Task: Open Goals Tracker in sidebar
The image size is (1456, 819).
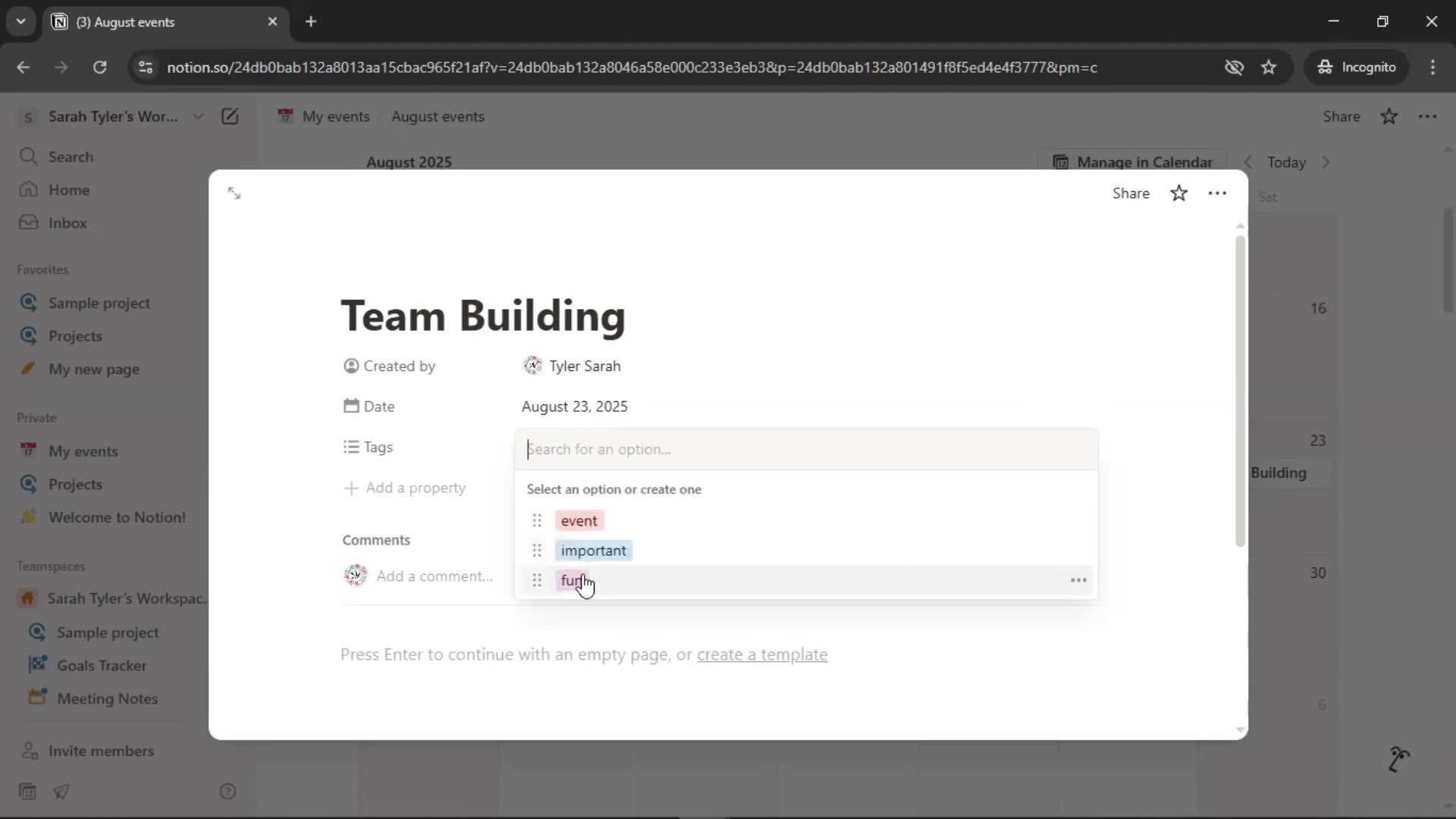Action: click(102, 665)
